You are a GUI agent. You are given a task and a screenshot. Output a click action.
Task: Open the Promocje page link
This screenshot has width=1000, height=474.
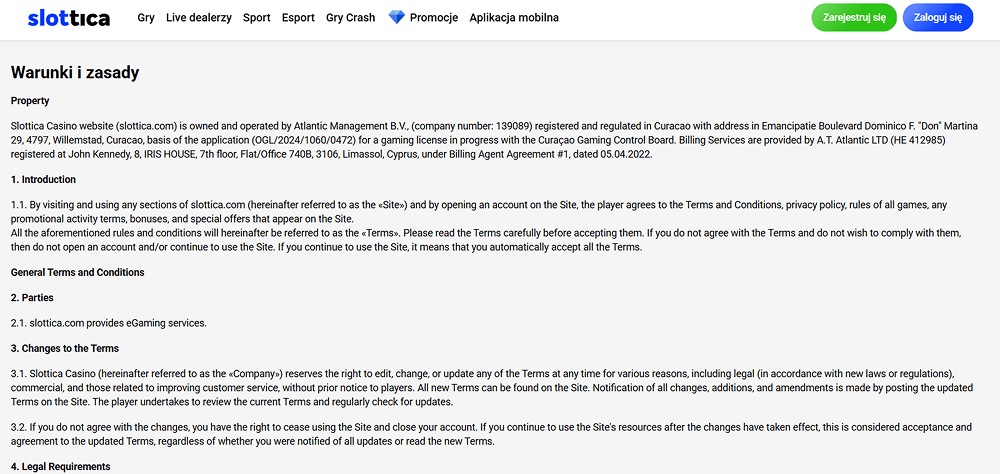point(434,18)
